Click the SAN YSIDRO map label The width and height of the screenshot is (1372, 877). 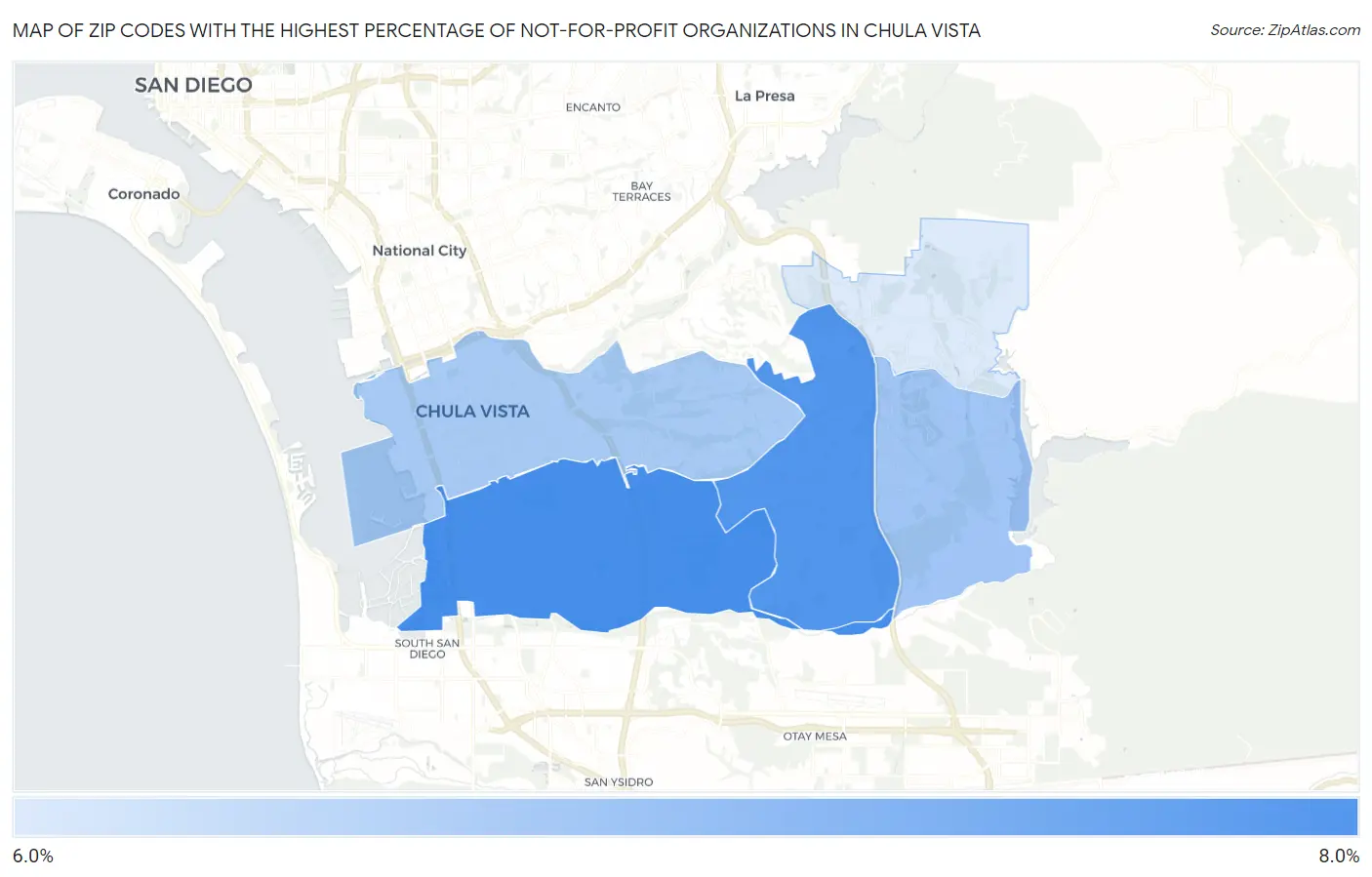[x=619, y=782]
